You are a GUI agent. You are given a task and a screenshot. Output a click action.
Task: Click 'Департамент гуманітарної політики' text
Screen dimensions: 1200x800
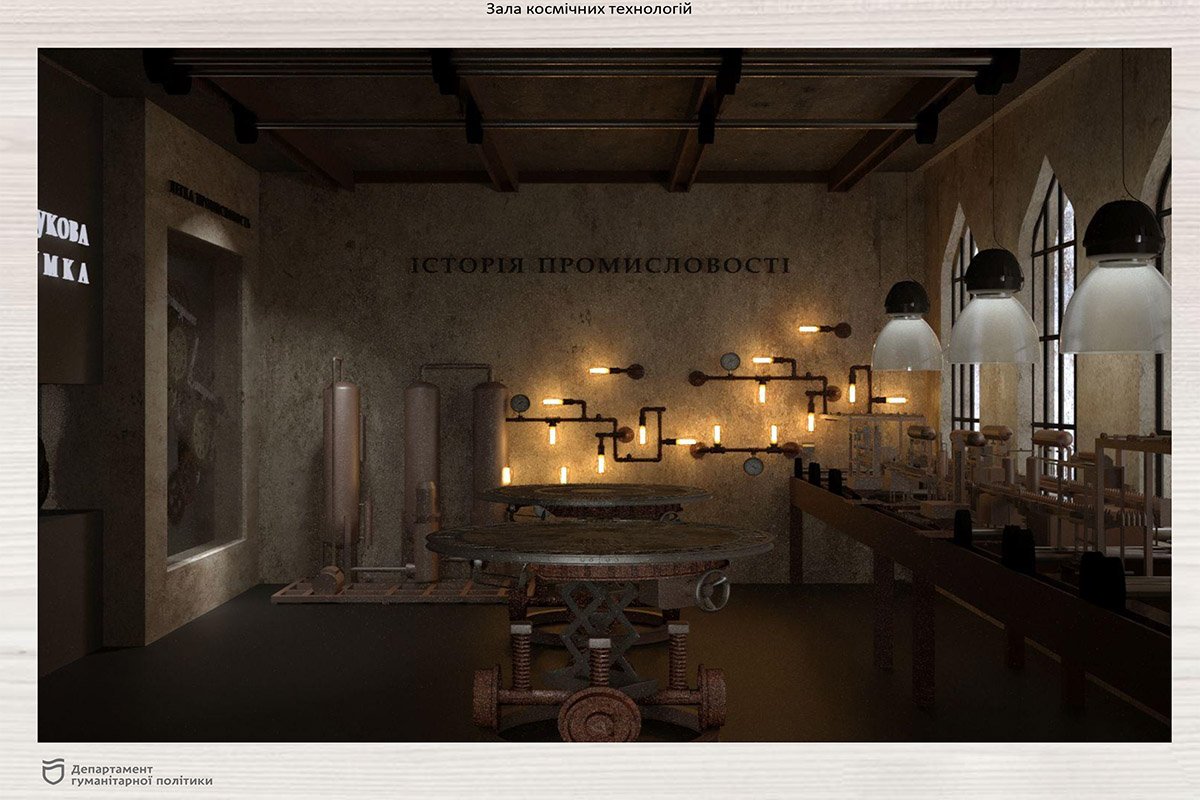tap(141, 774)
